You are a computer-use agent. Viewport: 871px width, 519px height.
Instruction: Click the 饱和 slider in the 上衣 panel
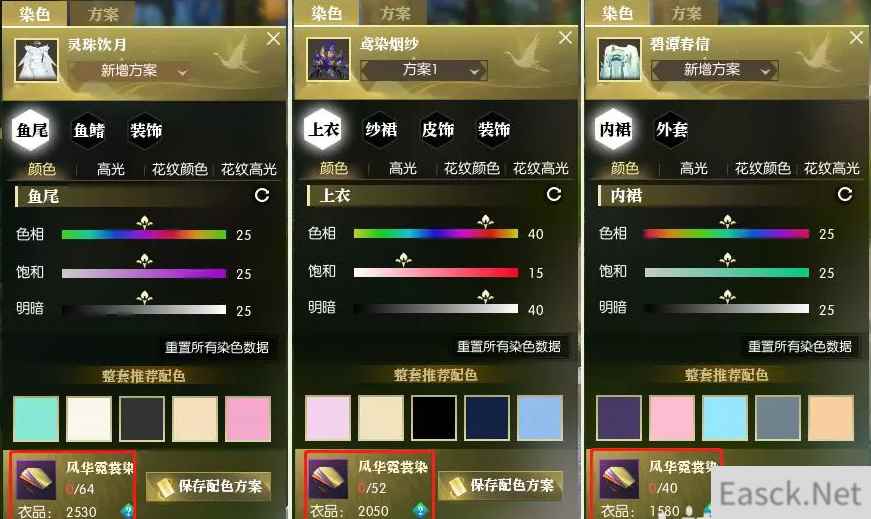436,272
